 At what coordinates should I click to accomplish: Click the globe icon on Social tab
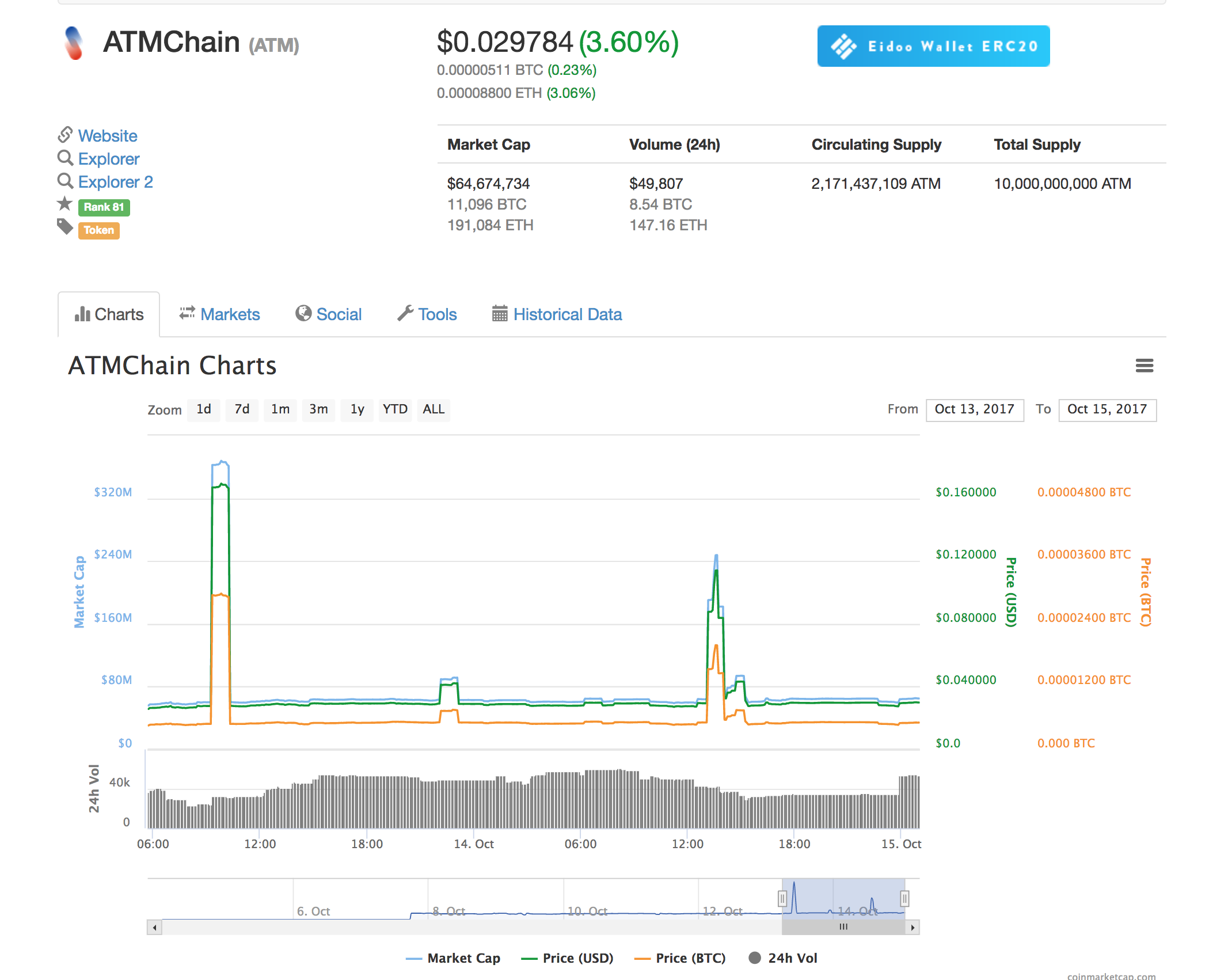pos(303,313)
